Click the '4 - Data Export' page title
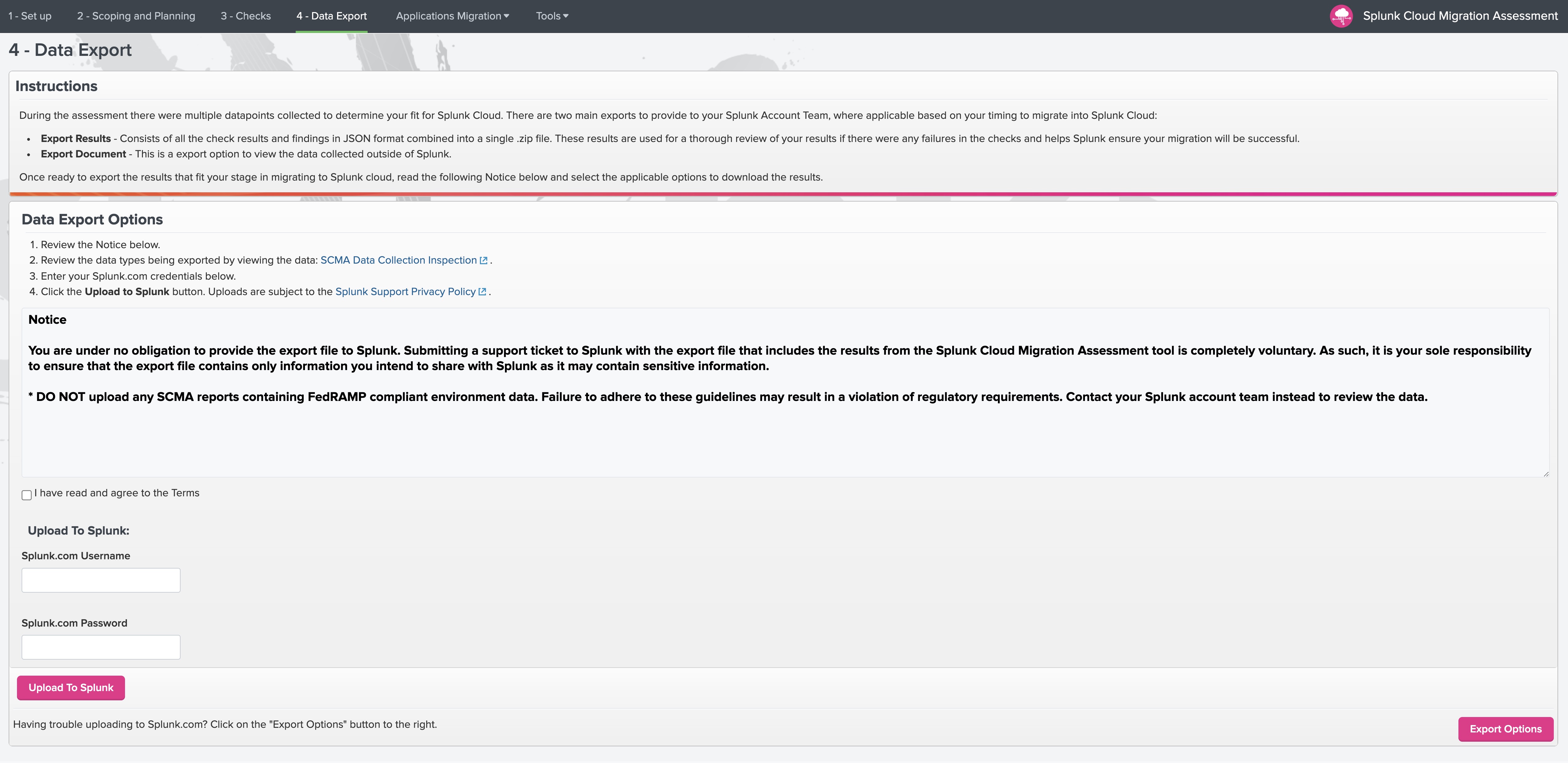This screenshot has height=763, width=1568. 70,50
